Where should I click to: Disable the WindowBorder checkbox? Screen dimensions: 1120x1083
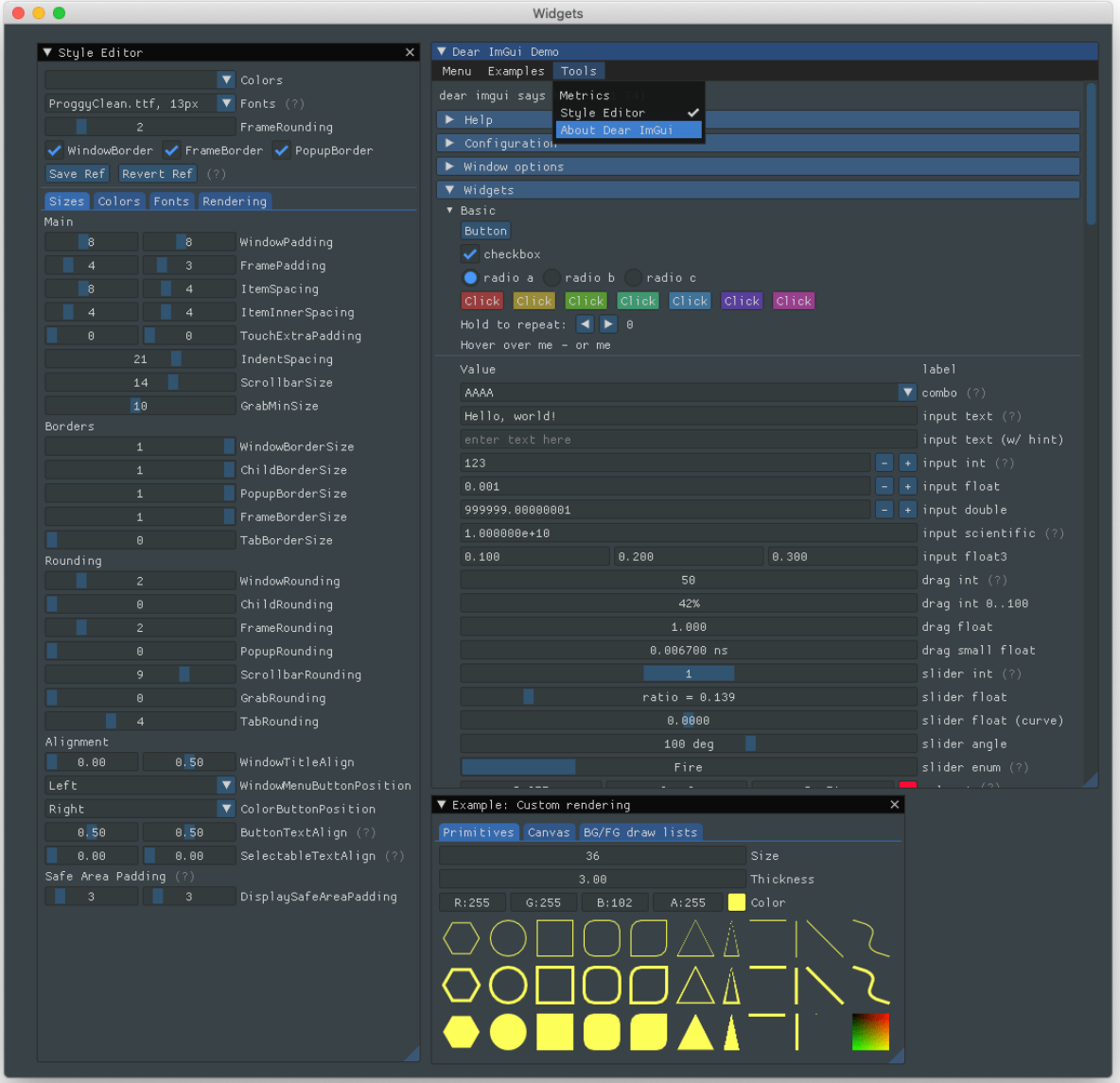click(x=55, y=150)
